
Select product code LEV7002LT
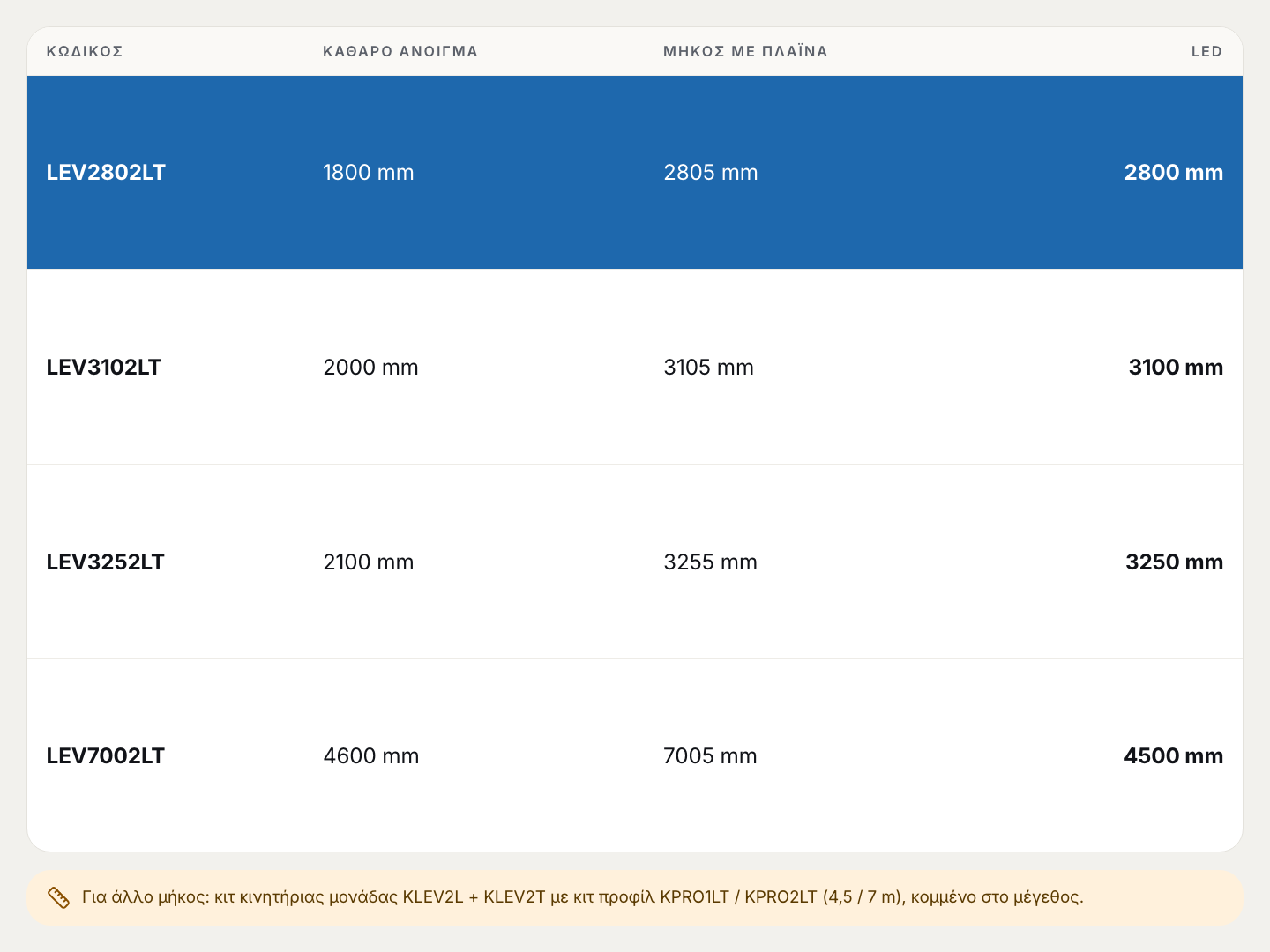[105, 755]
